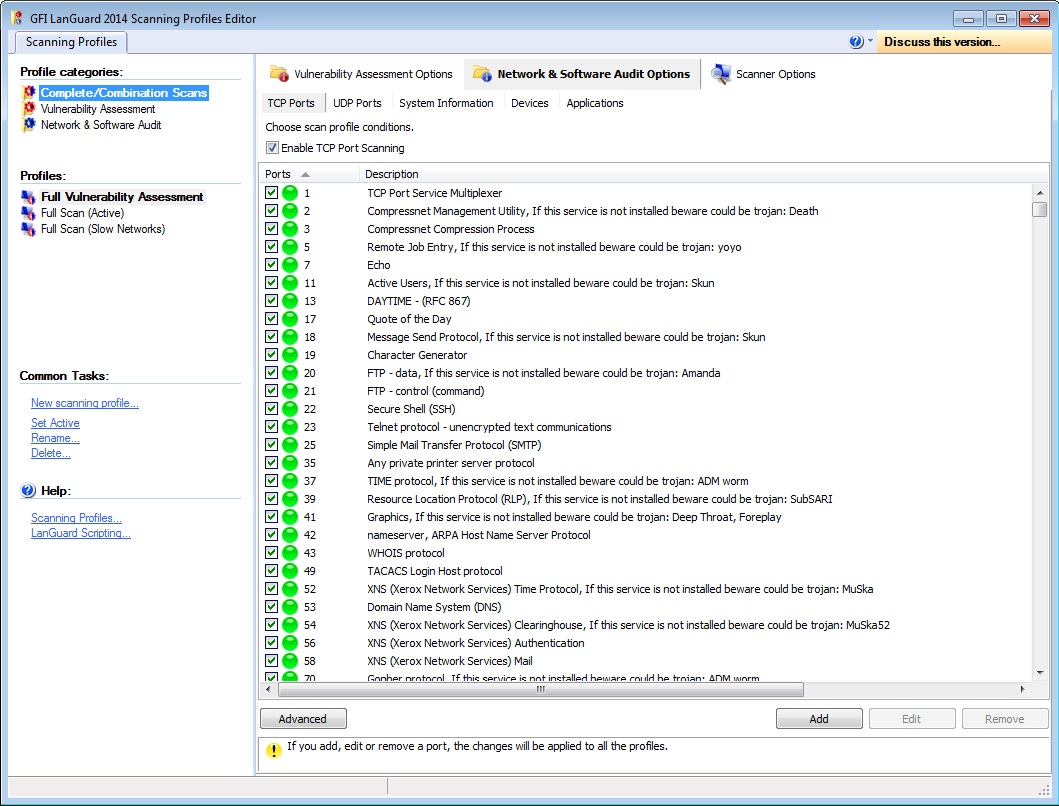Click the blue help question mark icon at top right
The width and height of the screenshot is (1059, 806).
[856, 42]
